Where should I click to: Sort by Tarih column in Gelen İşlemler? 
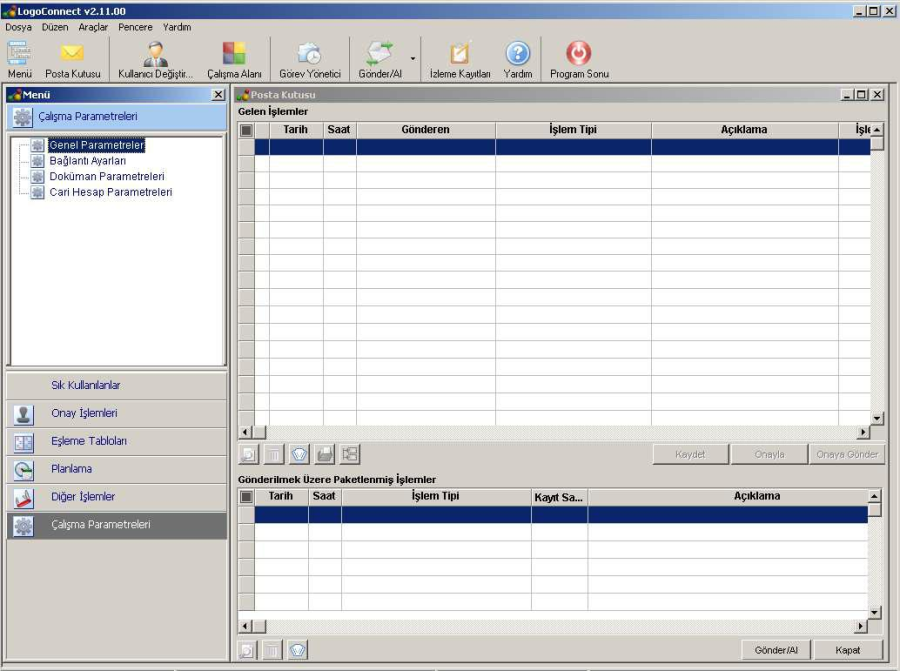296,130
